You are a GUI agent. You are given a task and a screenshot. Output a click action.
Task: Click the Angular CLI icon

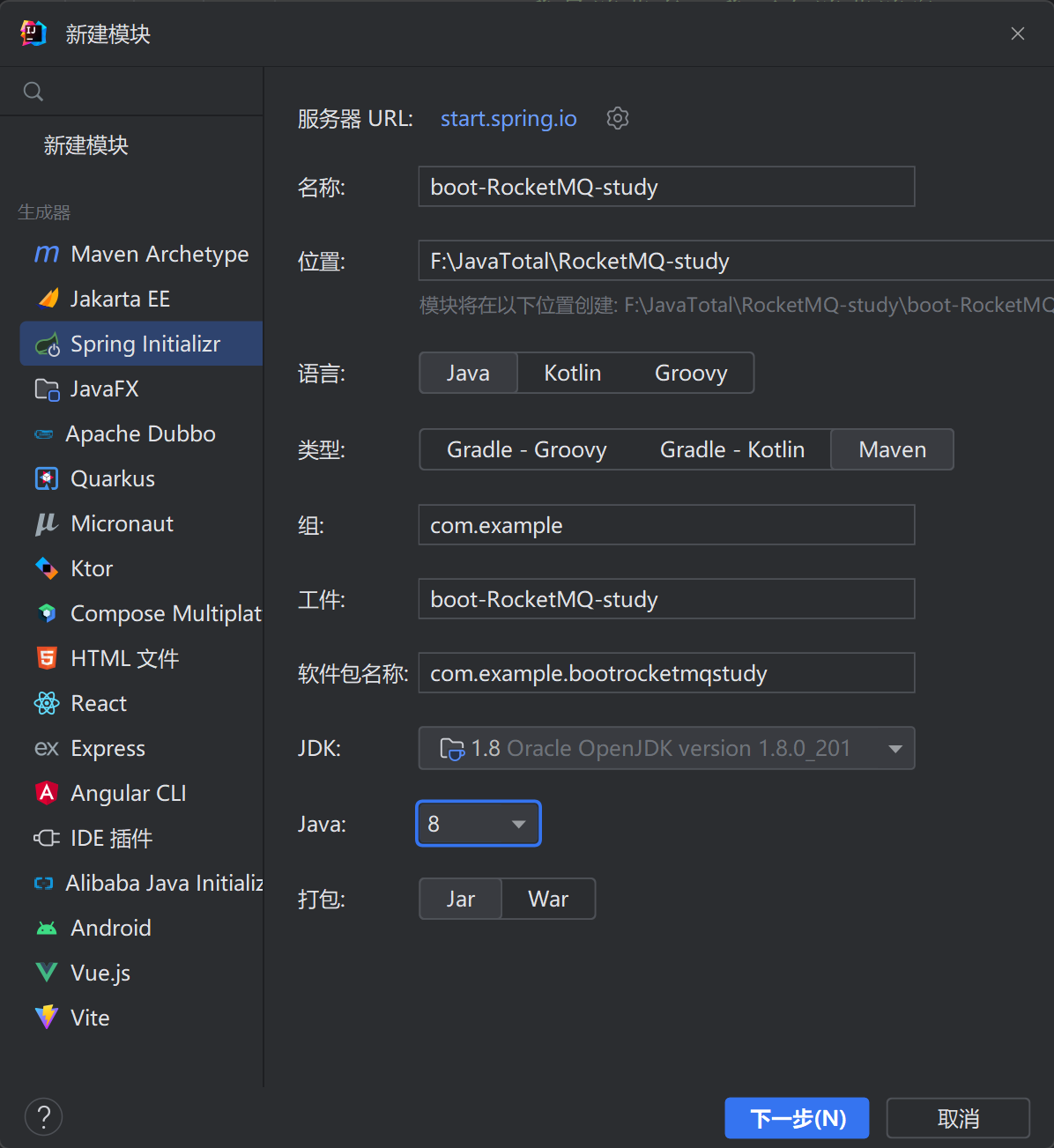[47, 793]
